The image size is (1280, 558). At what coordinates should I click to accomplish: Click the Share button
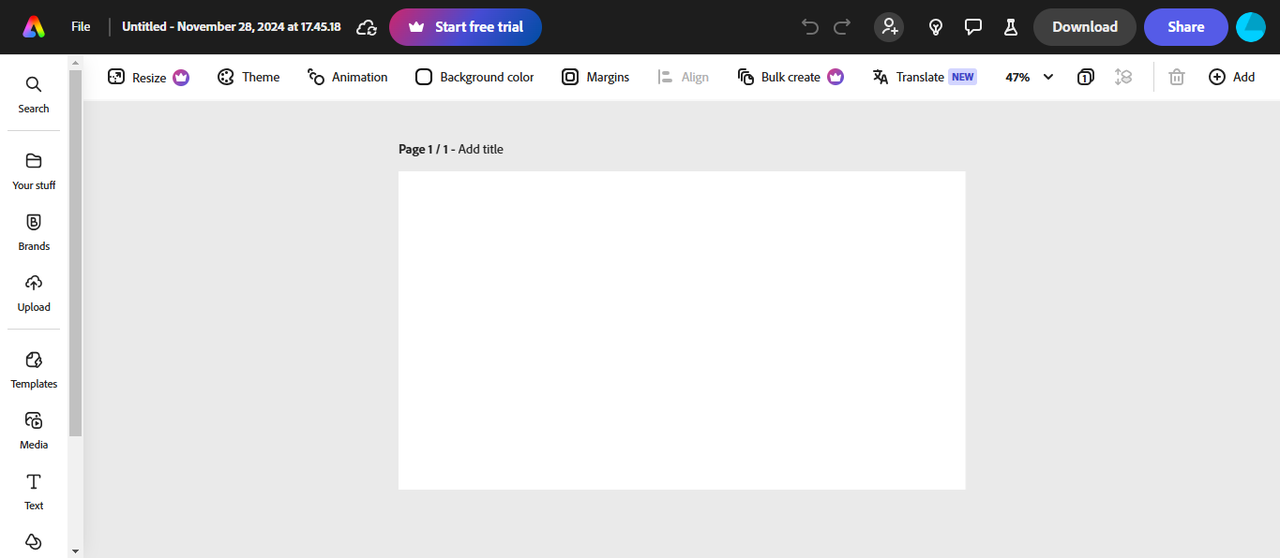point(1186,27)
